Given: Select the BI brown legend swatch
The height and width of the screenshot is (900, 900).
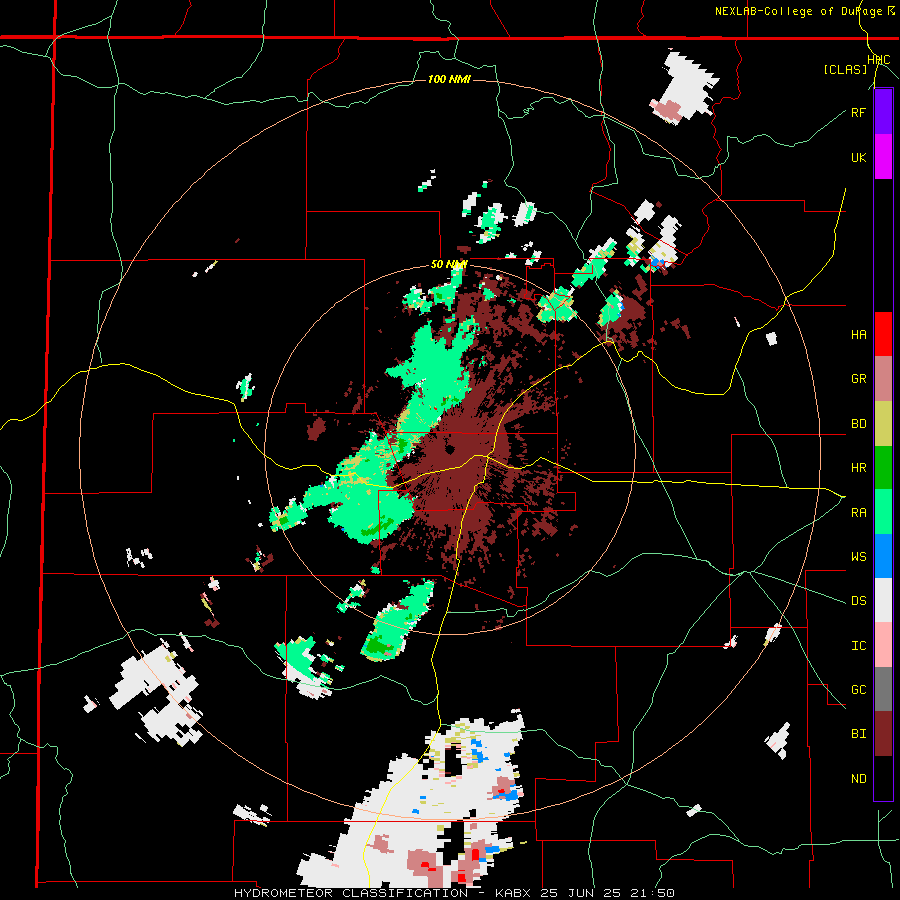Looking at the screenshot, I should coord(883,734).
